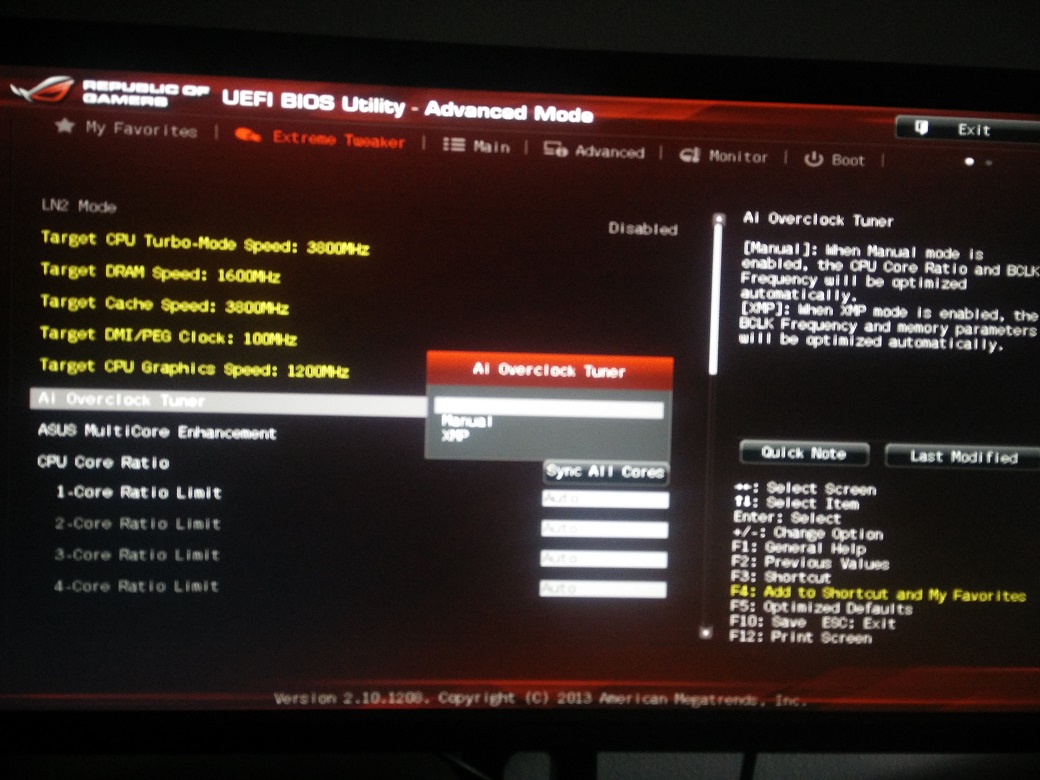Click the 4-Core Ratio Limit input field
1040x780 pixels.
coord(603,589)
